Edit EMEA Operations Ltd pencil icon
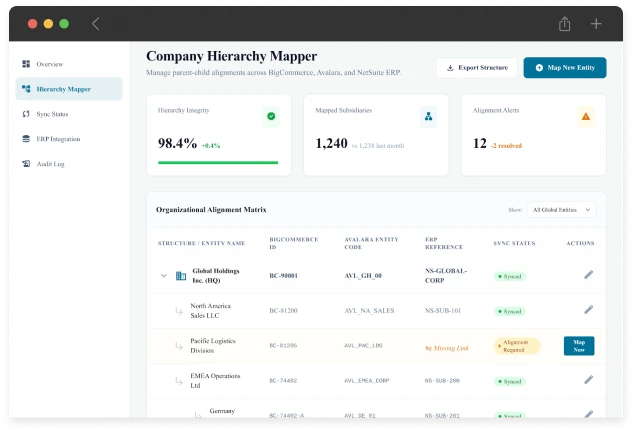Image resolution: width=634 pixels, height=432 pixels. 589,380
